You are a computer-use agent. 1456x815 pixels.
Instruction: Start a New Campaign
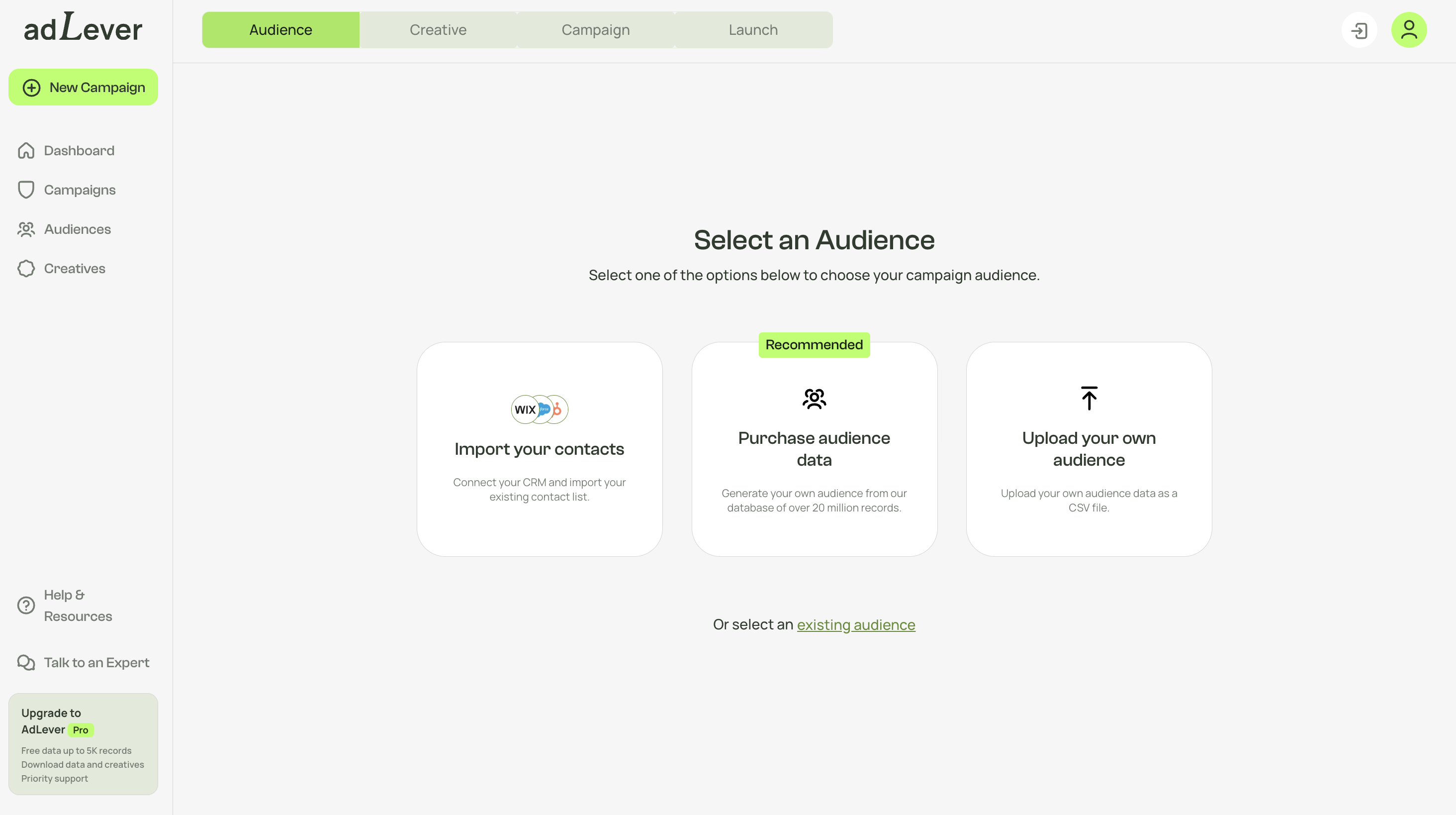[83, 87]
